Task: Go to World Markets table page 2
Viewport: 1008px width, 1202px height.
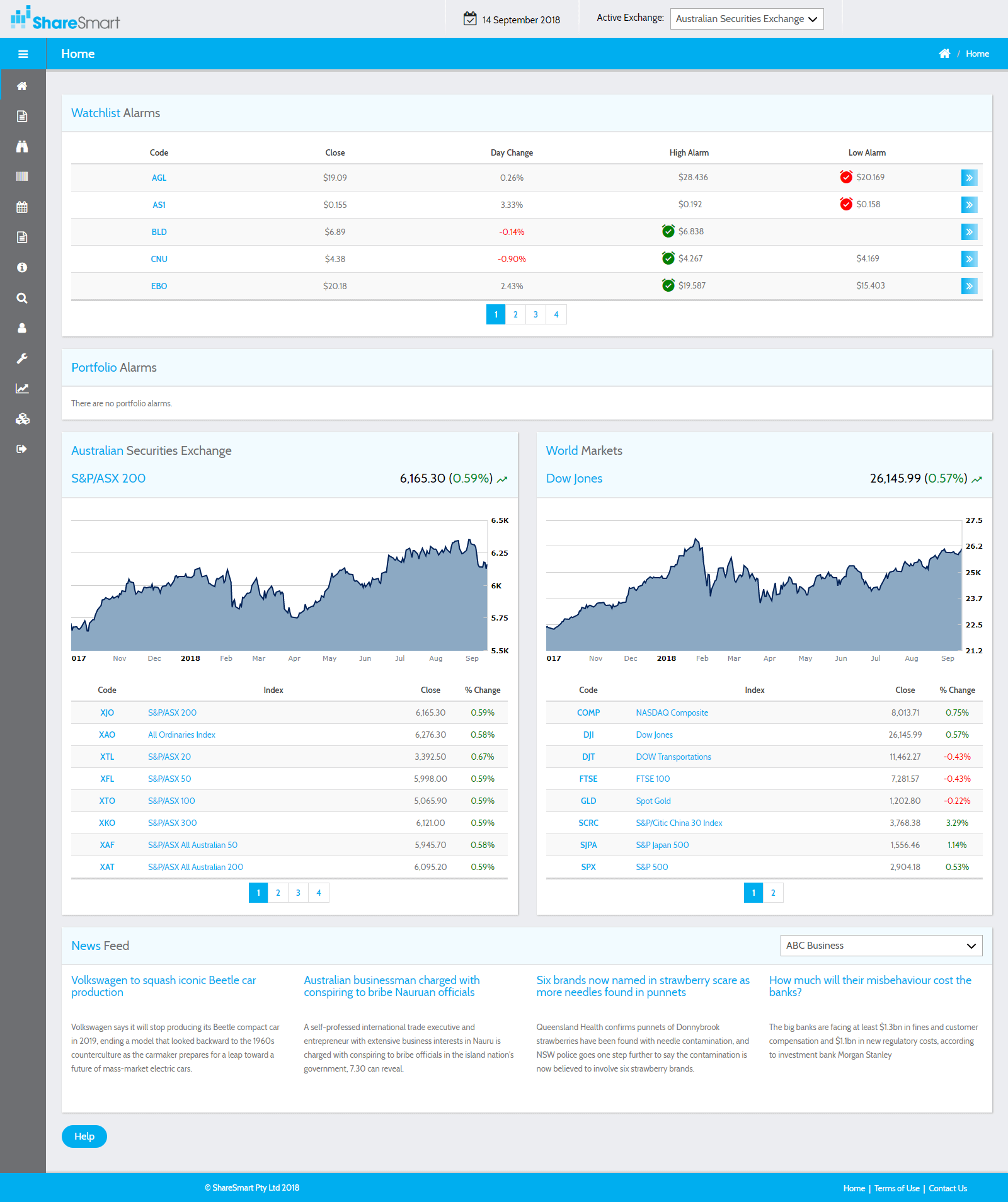Action: (773, 893)
